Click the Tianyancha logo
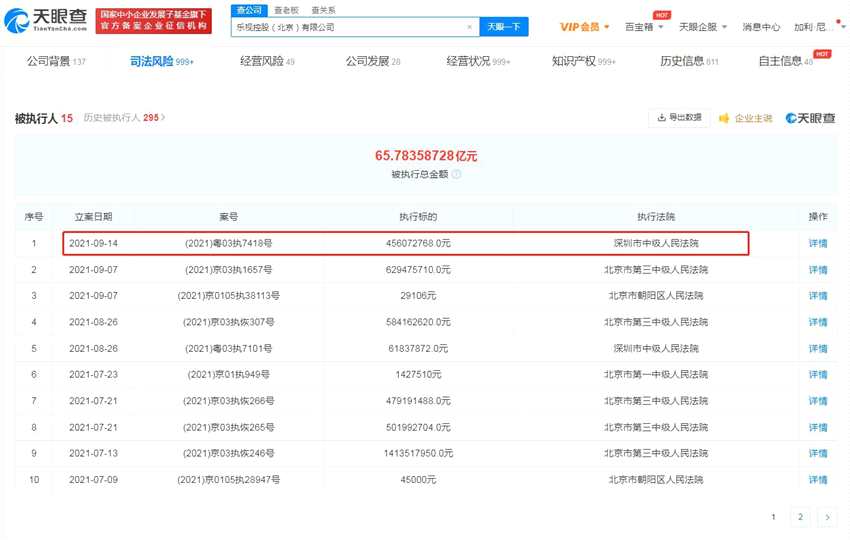Image resolution: width=850 pixels, height=540 pixels. coord(45,20)
